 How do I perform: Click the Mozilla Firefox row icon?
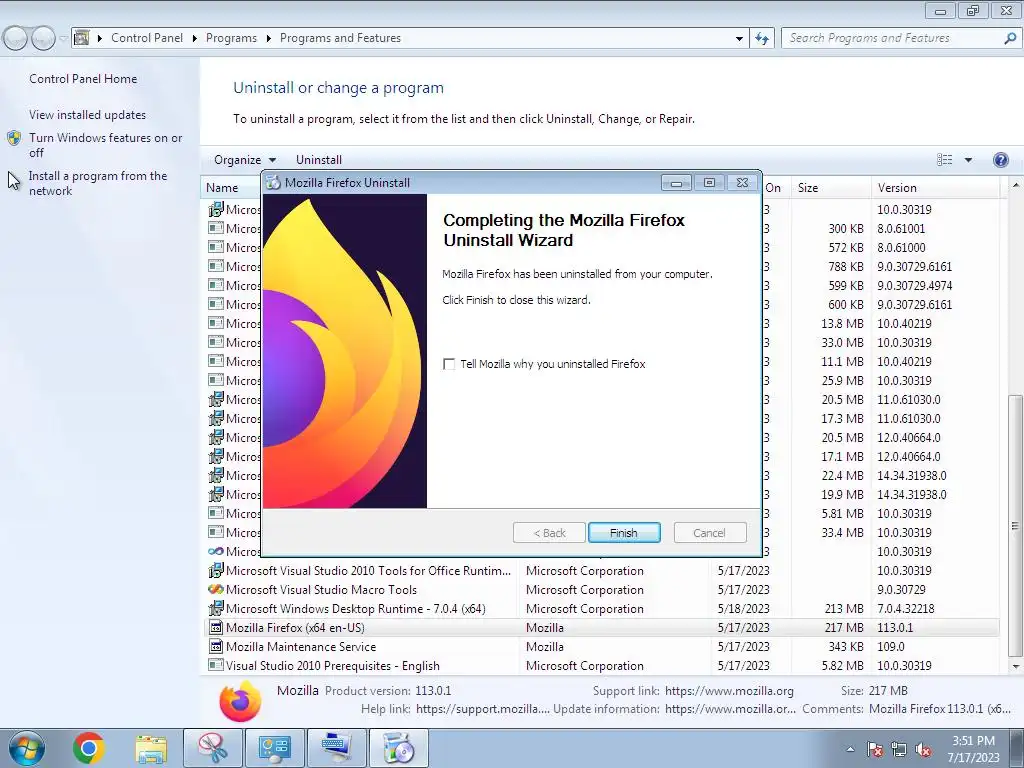click(216, 628)
